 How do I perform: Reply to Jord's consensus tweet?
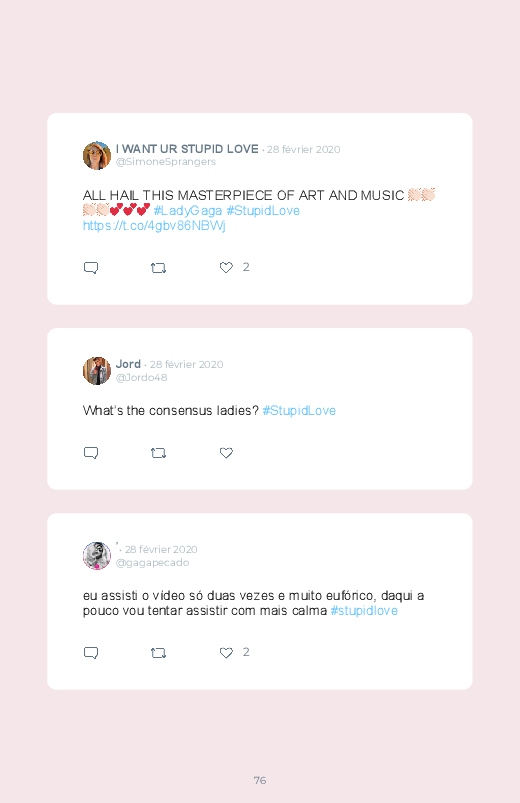pyautogui.click(x=91, y=453)
